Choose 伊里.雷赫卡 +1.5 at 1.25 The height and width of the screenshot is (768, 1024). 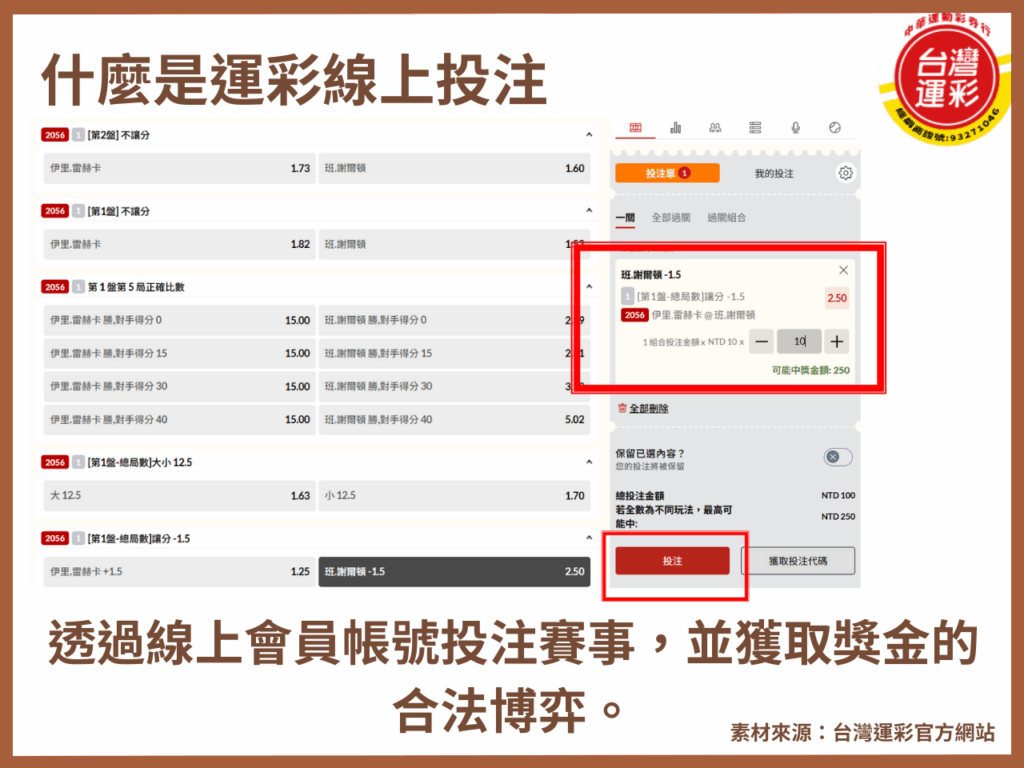[x=180, y=571]
